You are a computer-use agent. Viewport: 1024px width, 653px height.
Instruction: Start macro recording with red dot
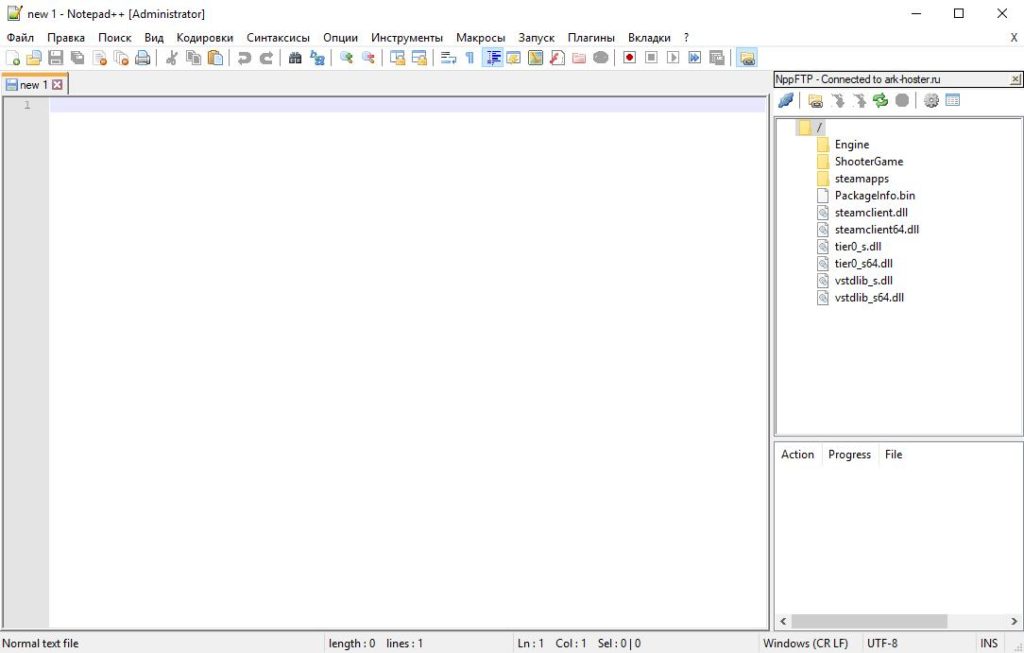click(629, 58)
